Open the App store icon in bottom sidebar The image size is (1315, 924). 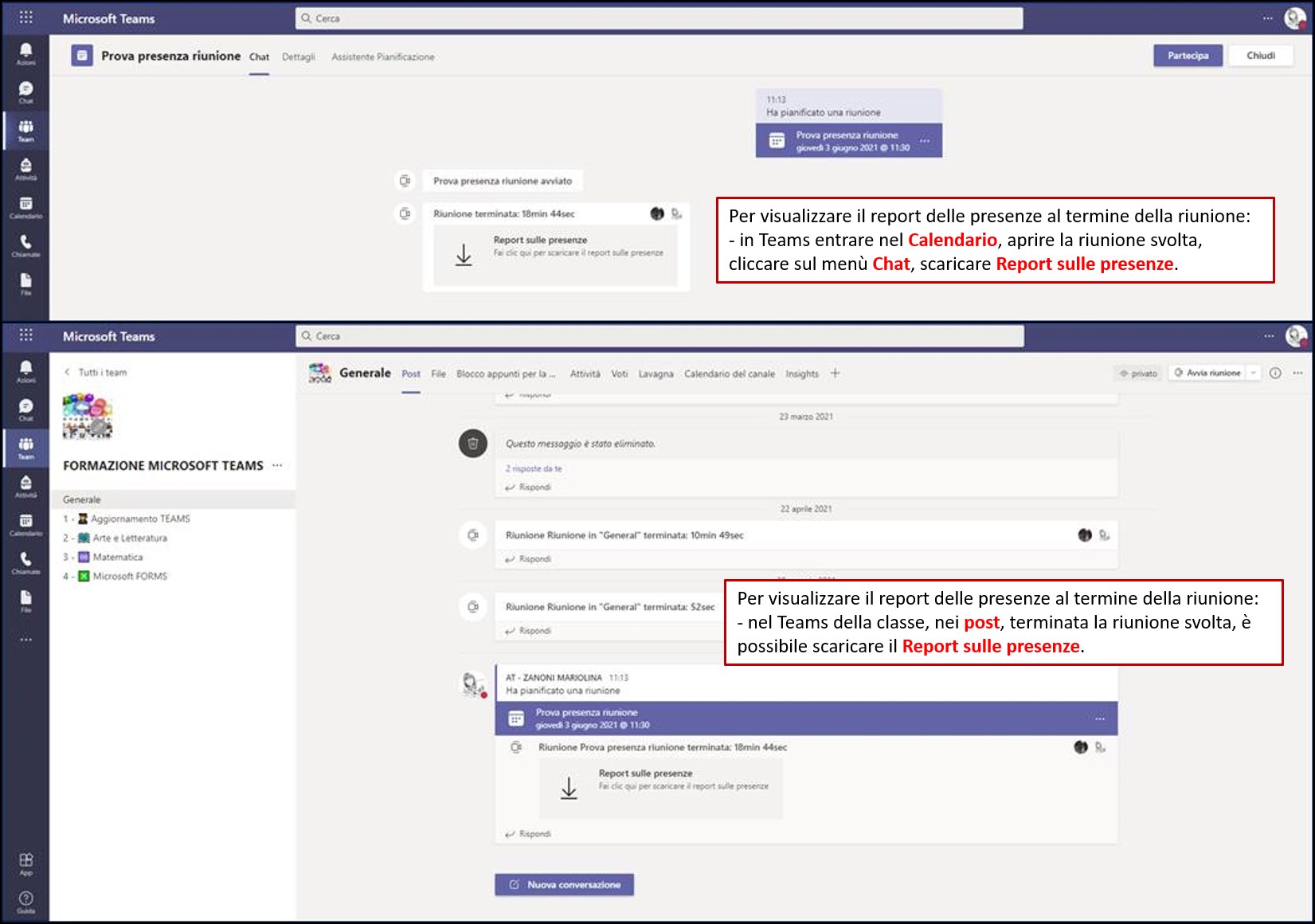coord(25,863)
